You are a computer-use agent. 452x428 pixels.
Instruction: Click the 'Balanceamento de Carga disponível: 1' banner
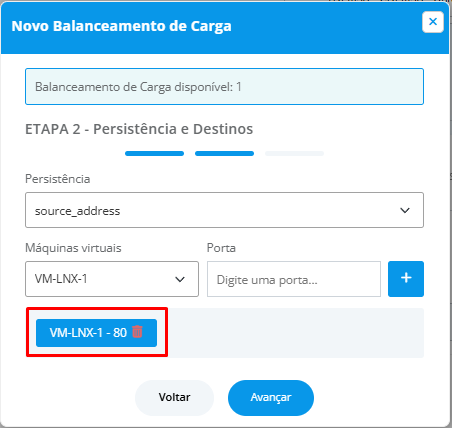224,87
